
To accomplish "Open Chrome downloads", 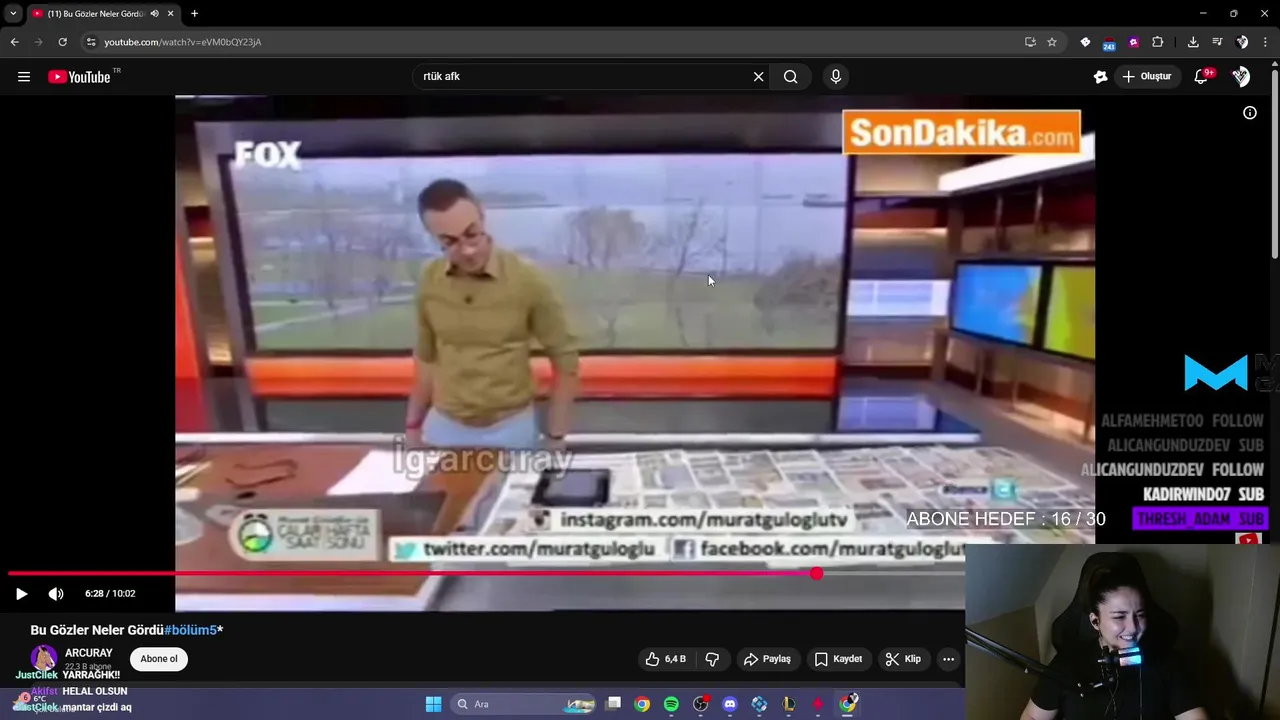I will 1193,42.
